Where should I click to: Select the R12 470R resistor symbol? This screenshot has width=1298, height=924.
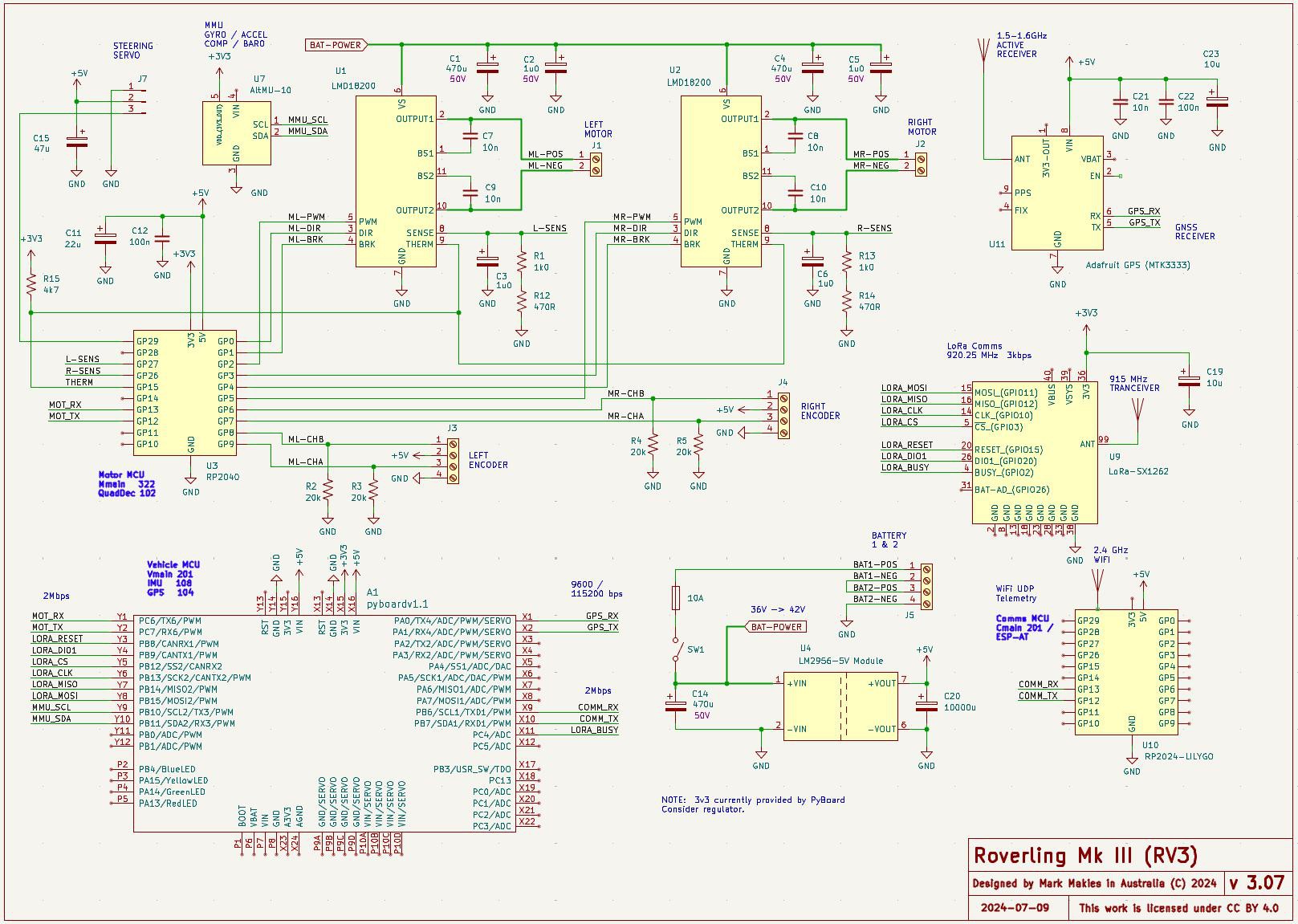point(522,301)
